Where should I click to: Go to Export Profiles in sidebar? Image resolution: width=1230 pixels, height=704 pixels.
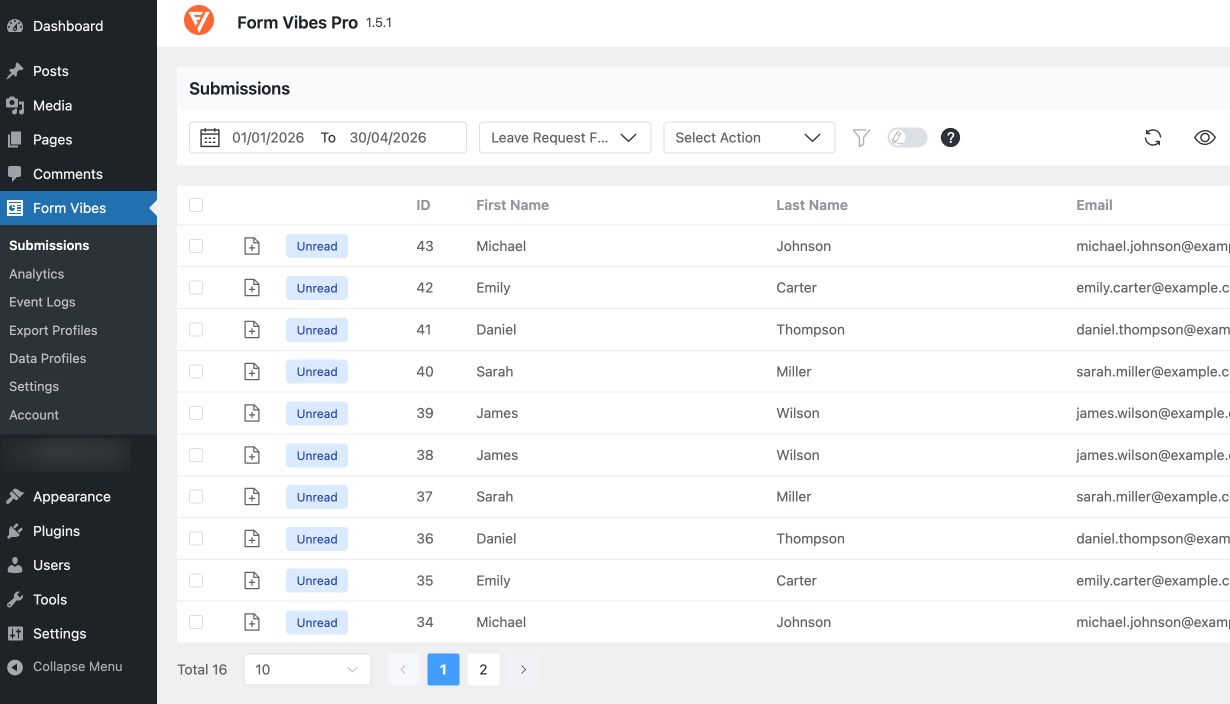click(x=53, y=330)
